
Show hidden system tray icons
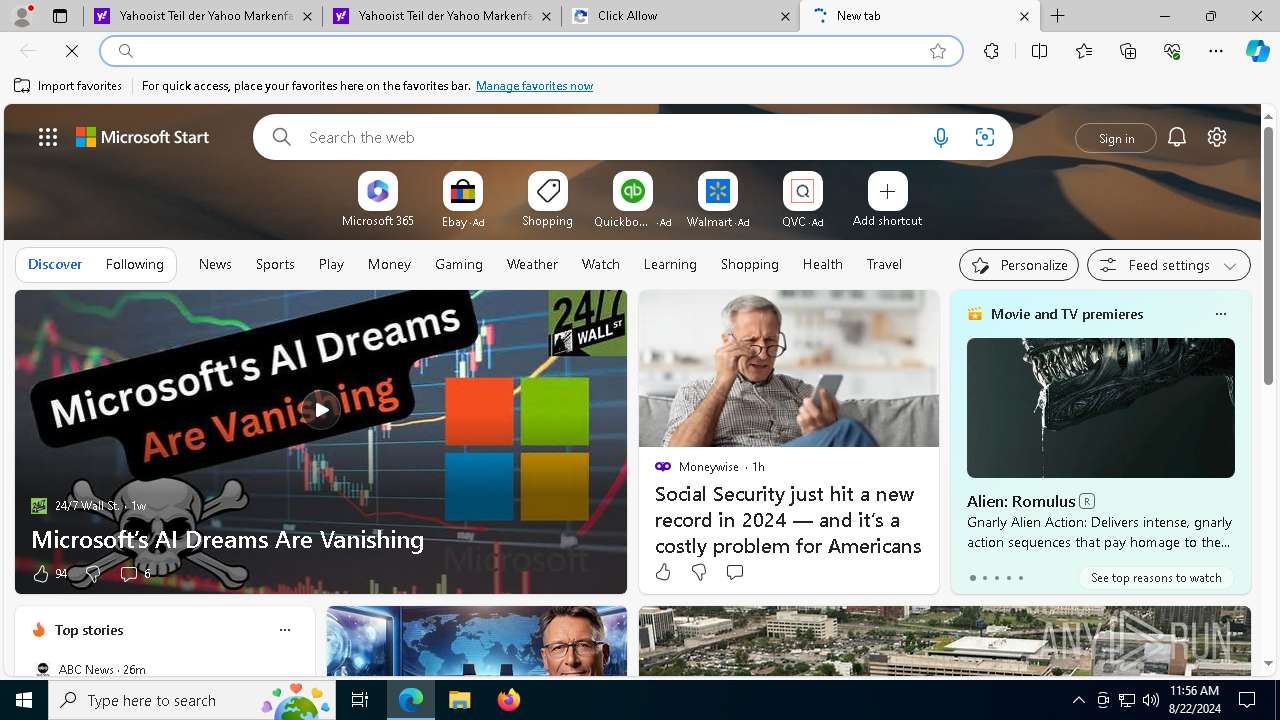[x=1078, y=700]
